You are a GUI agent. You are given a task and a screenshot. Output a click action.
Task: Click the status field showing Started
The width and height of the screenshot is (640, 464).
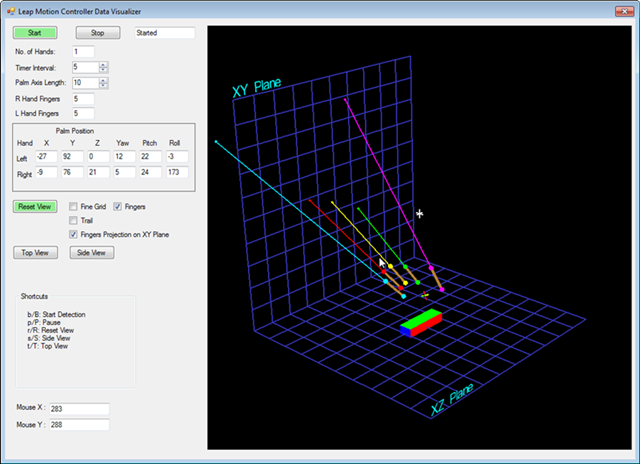pyautogui.click(x=165, y=33)
